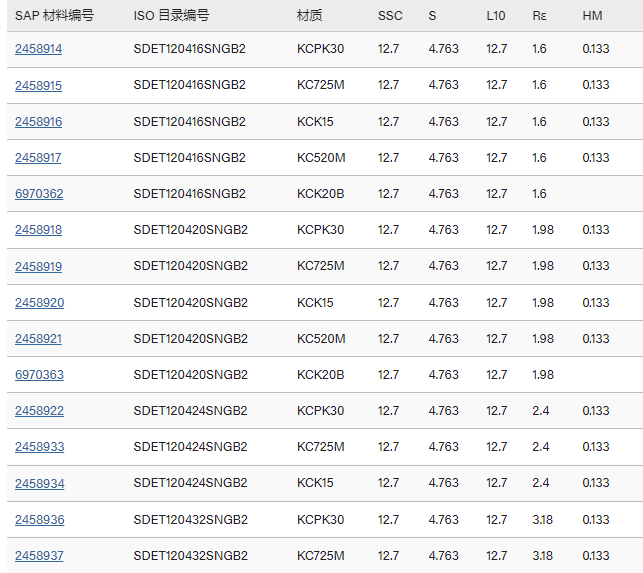The height and width of the screenshot is (573, 643).
Task: Open material 2458921 details
Action: [x=38, y=339]
